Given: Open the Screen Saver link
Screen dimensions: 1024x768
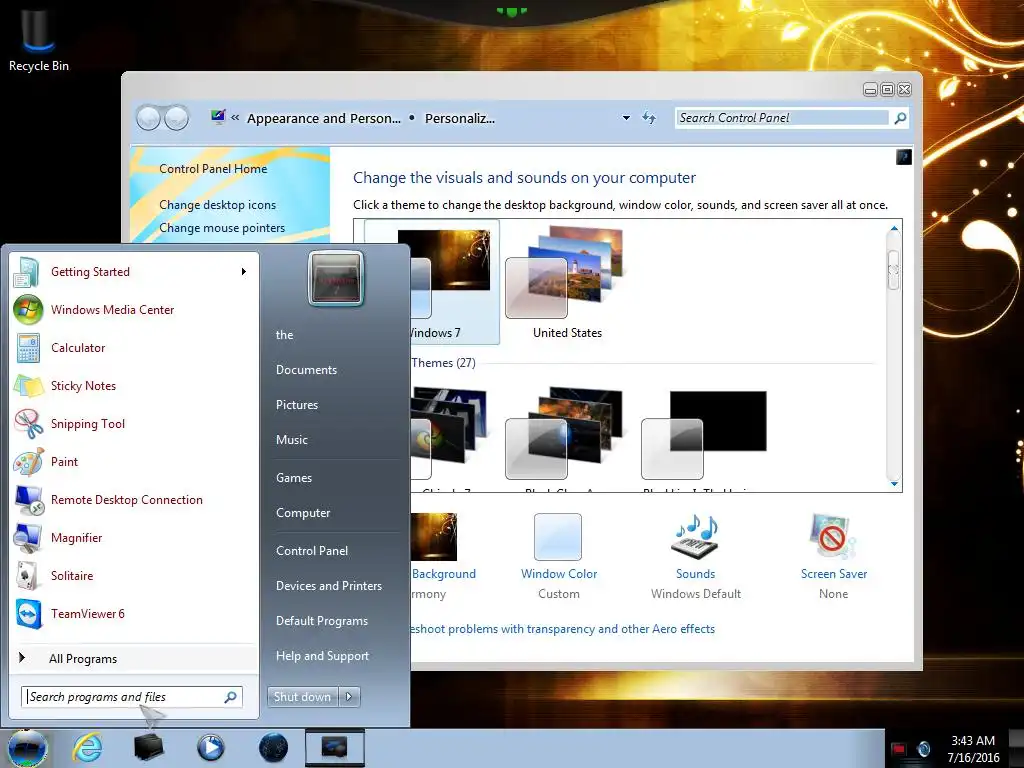Looking at the screenshot, I should click(x=834, y=574).
